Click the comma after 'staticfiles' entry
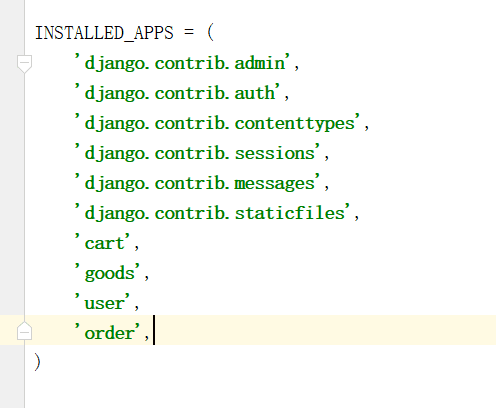496x408 pixels. pyautogui.click(x=356, y=217)
